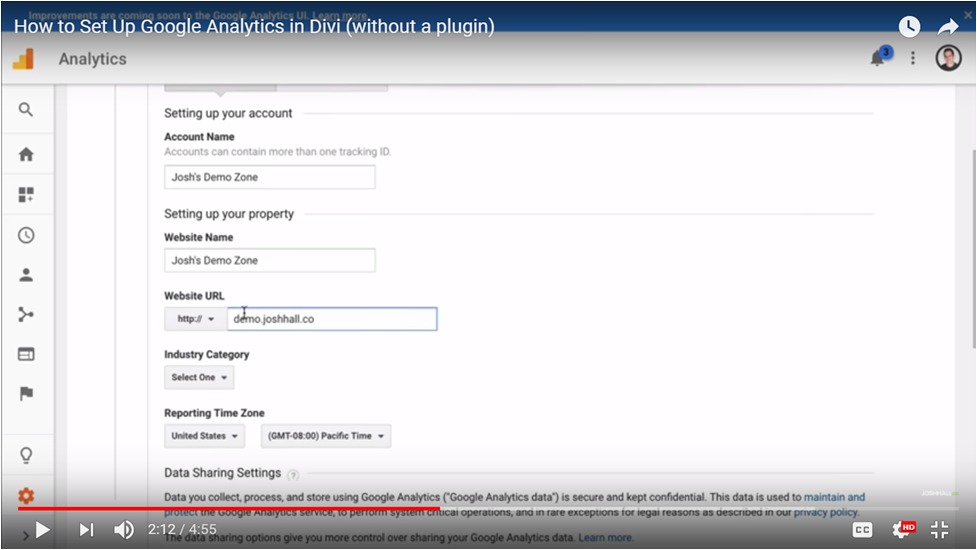Open the Industry Category Select One dropdown
Viewport: 977px width, 550px height.
click(x=199, y=377)
